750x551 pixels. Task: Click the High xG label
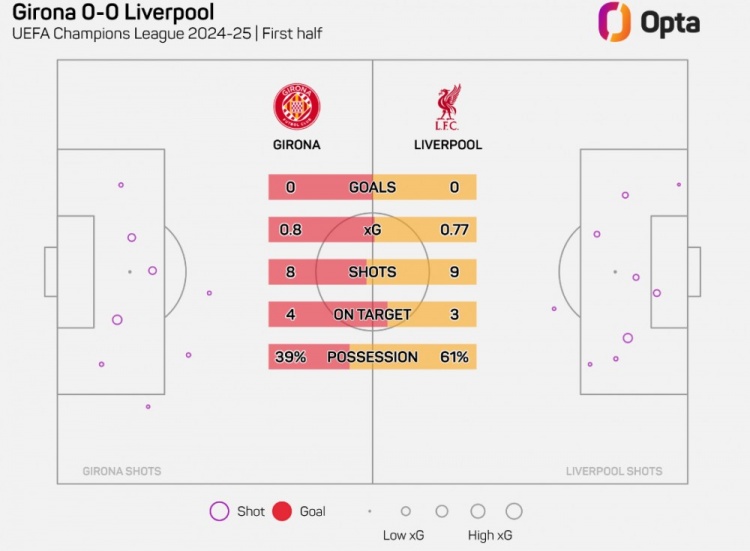coord(491,535)
